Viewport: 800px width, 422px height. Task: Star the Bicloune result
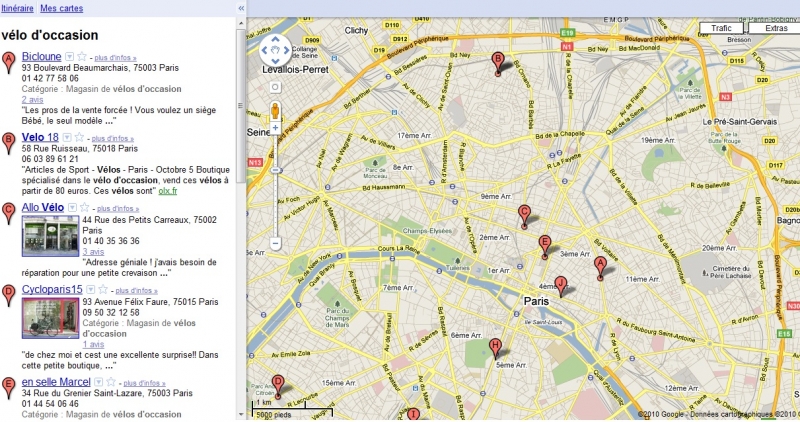click(81, 57)
